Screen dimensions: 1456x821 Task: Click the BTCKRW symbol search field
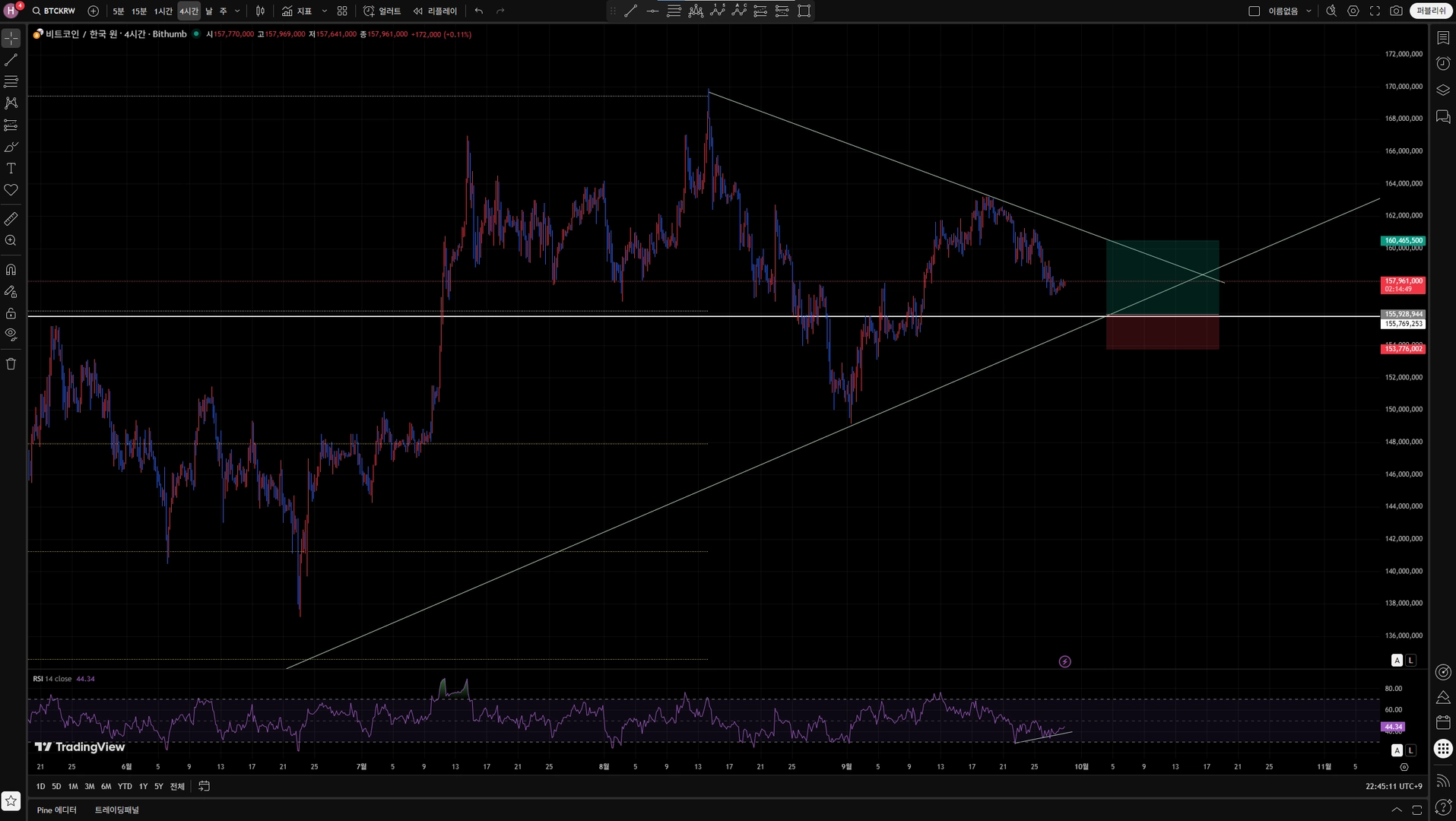tap(53, 11)
